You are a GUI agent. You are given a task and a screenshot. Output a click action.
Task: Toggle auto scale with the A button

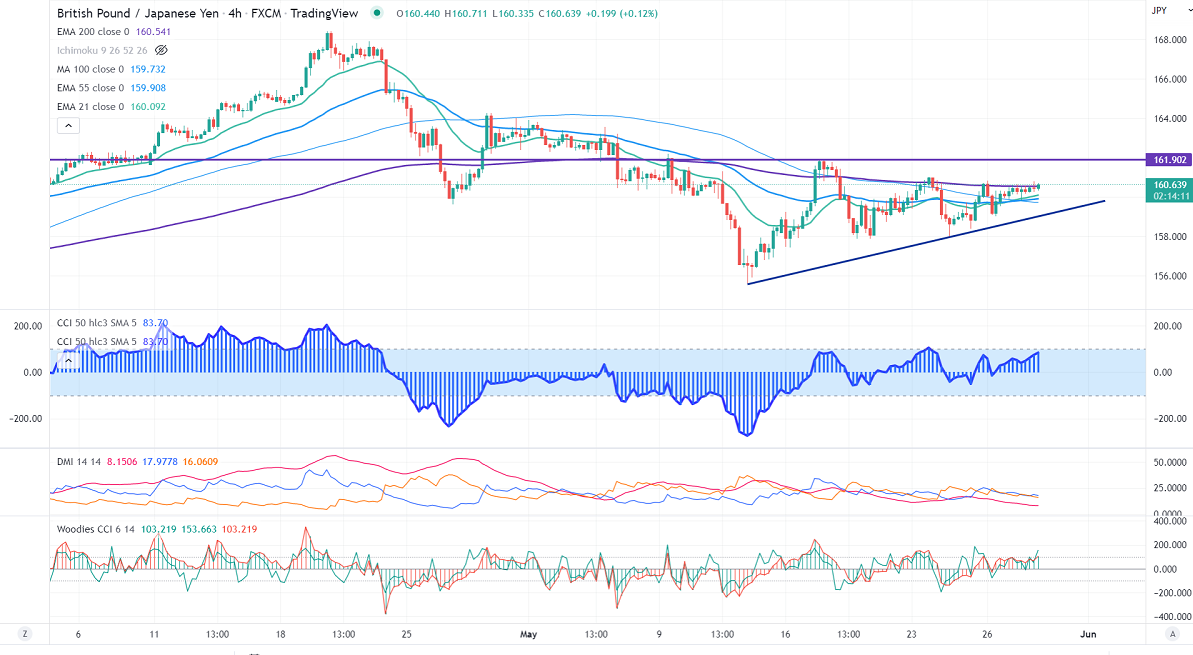pos(1172,634)
